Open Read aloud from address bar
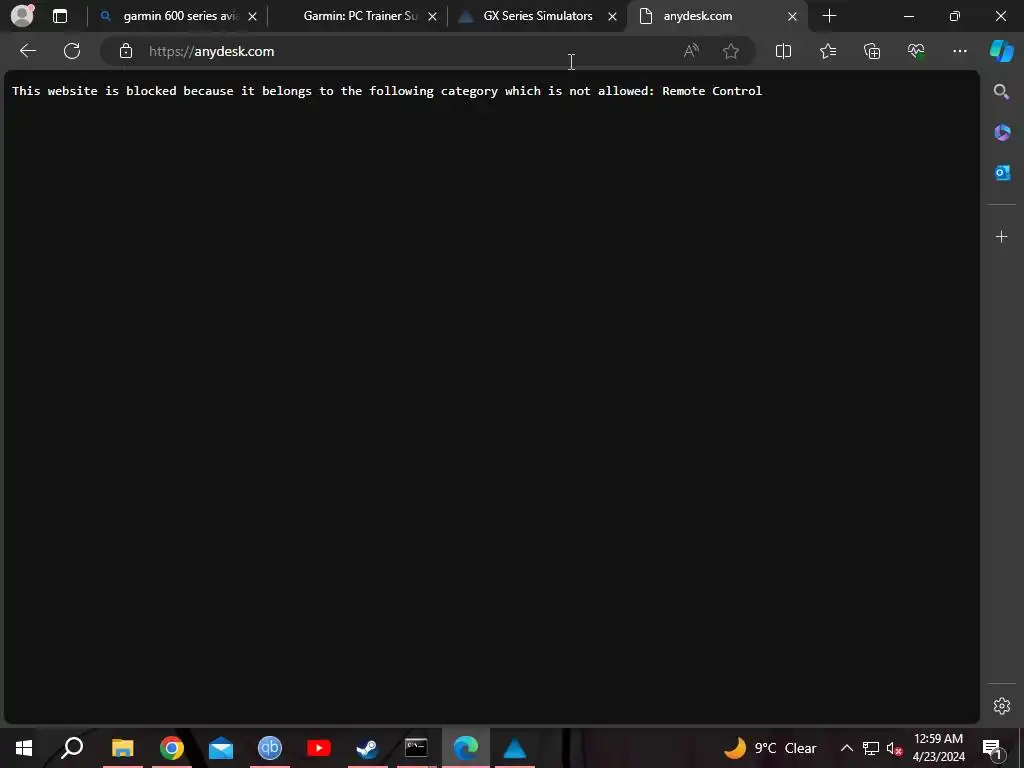 pos(691,51)
